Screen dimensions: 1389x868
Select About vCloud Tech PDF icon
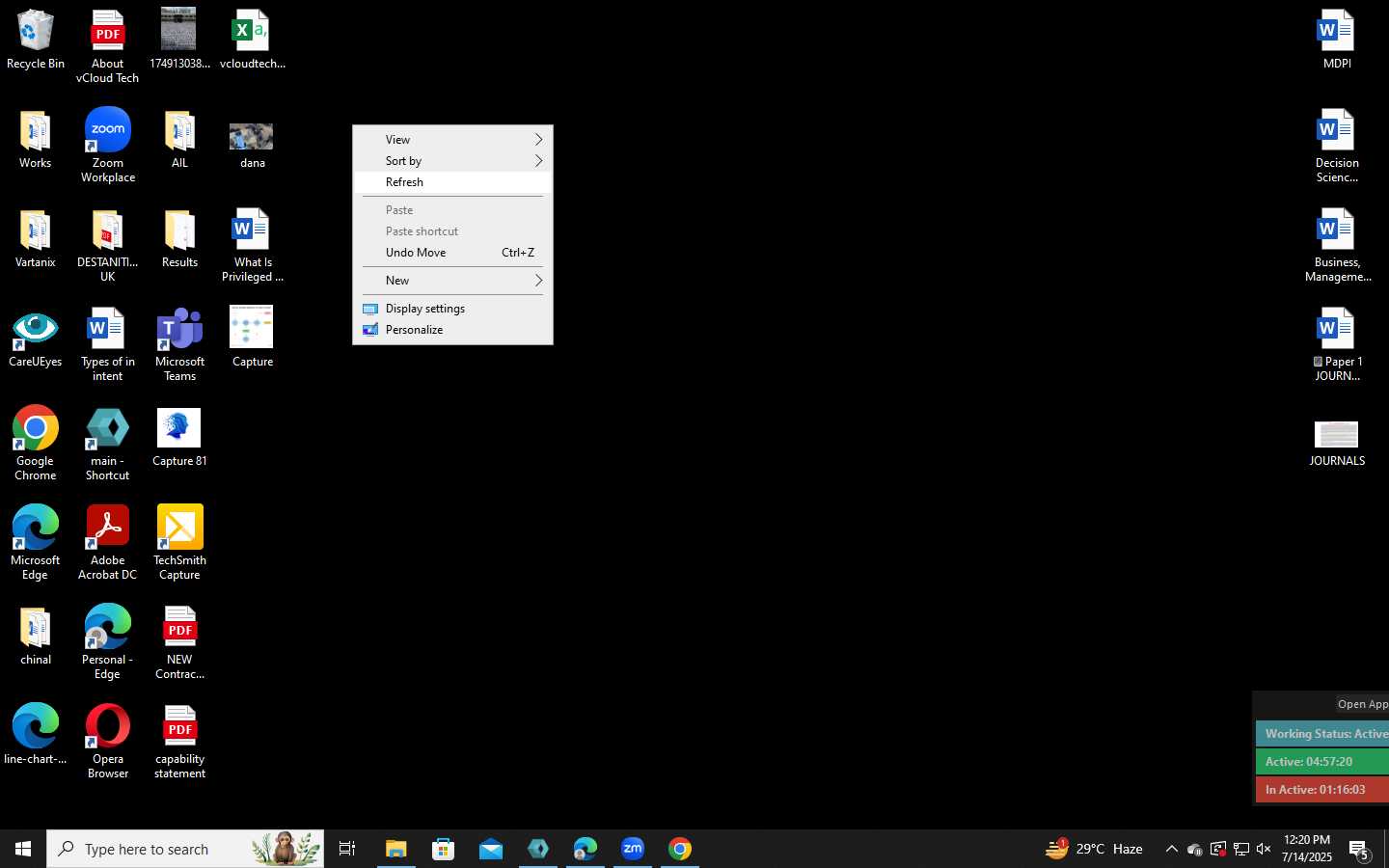tap(107, 46)
